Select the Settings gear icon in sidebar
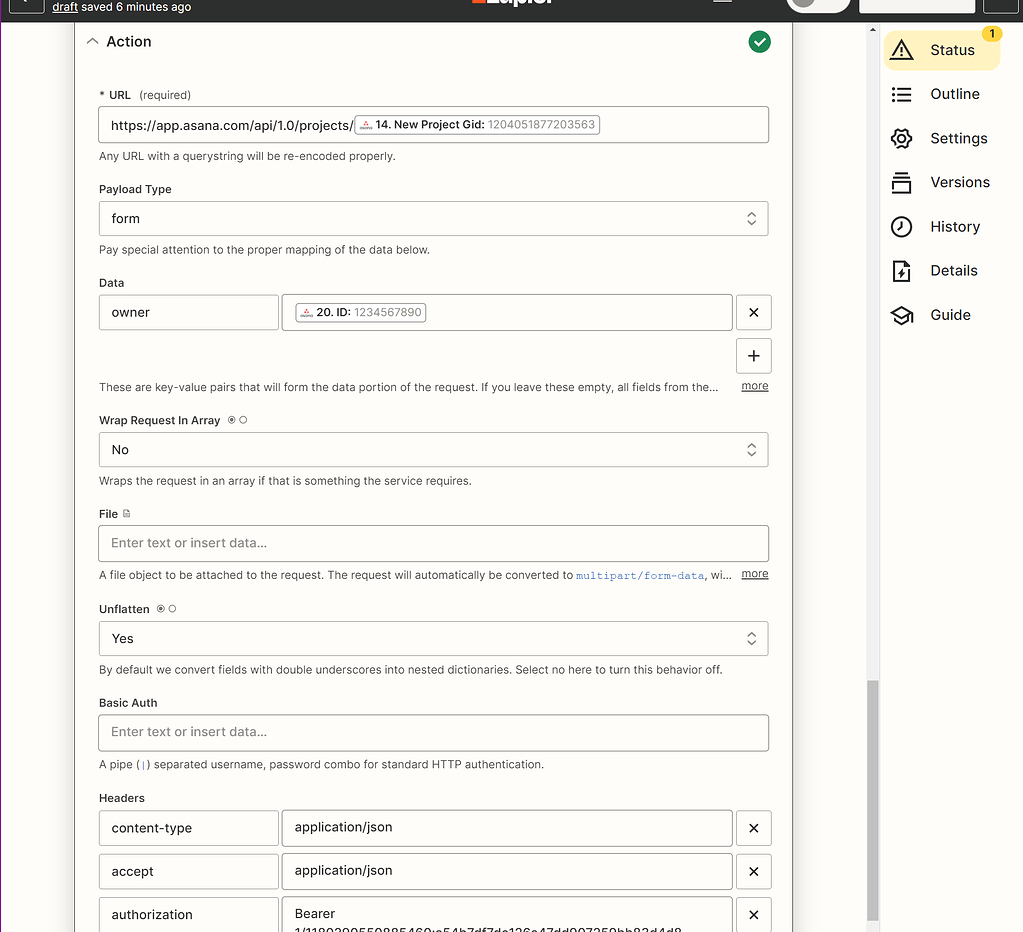Viewport: 1023px width, 932px height. (902, 138)
